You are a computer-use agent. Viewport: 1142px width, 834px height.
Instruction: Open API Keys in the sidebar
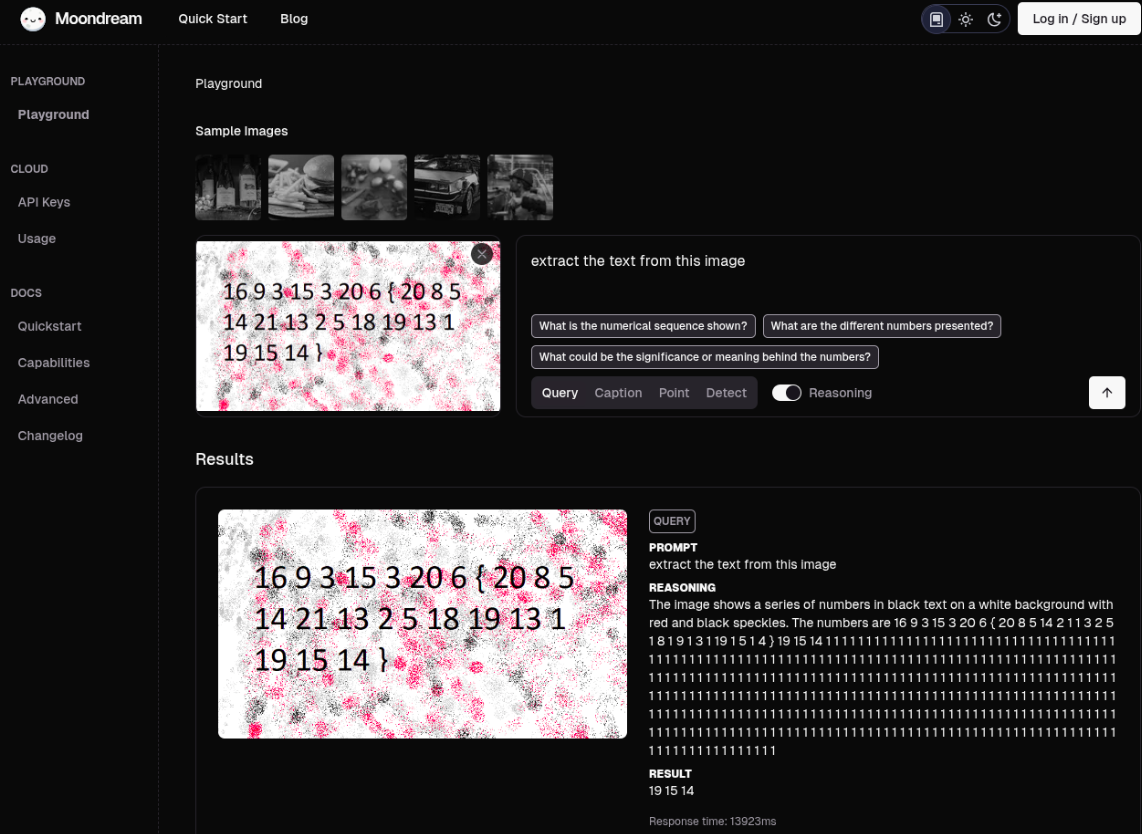pos(44,202)
